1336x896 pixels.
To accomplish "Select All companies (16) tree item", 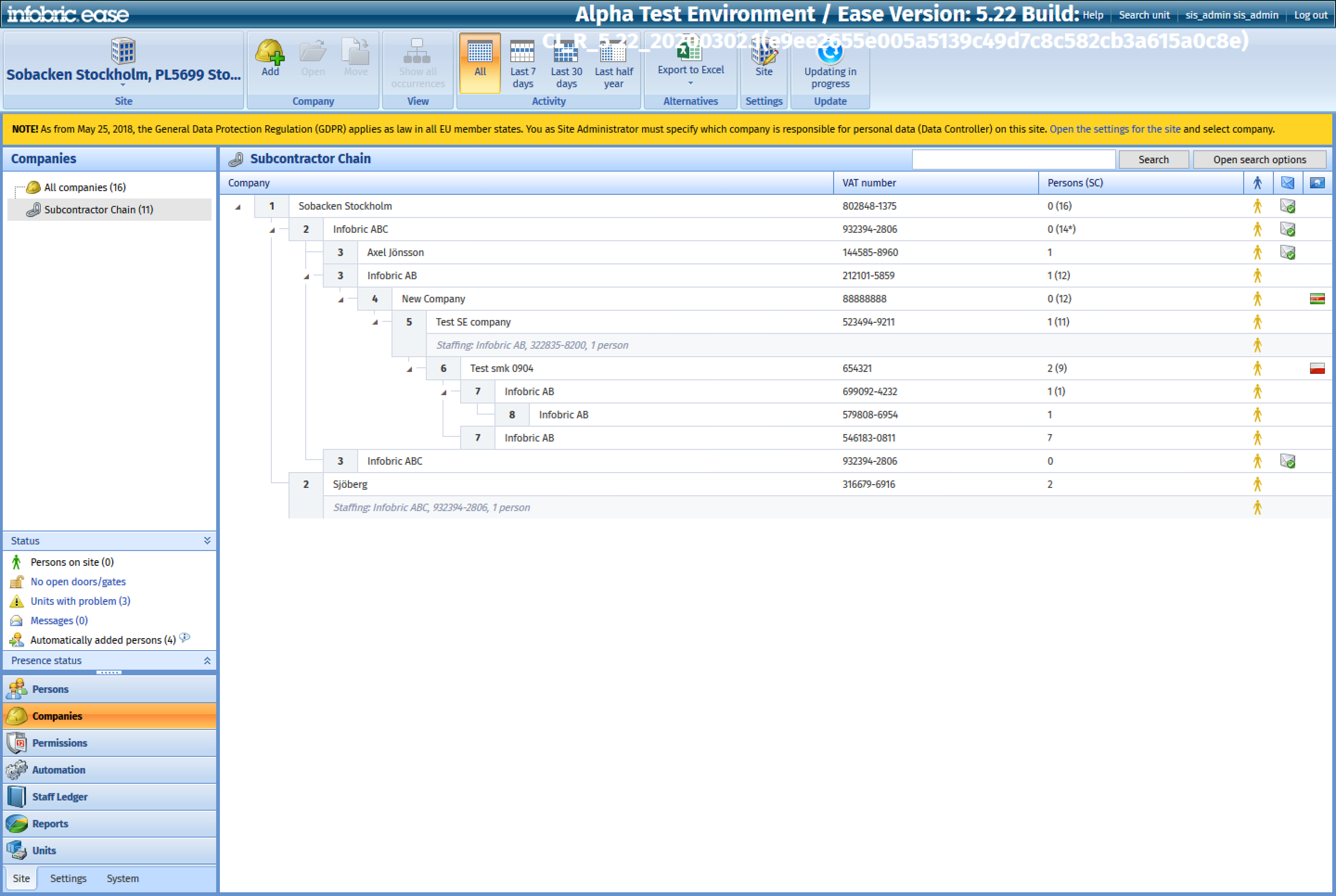I will pos(84,187).
